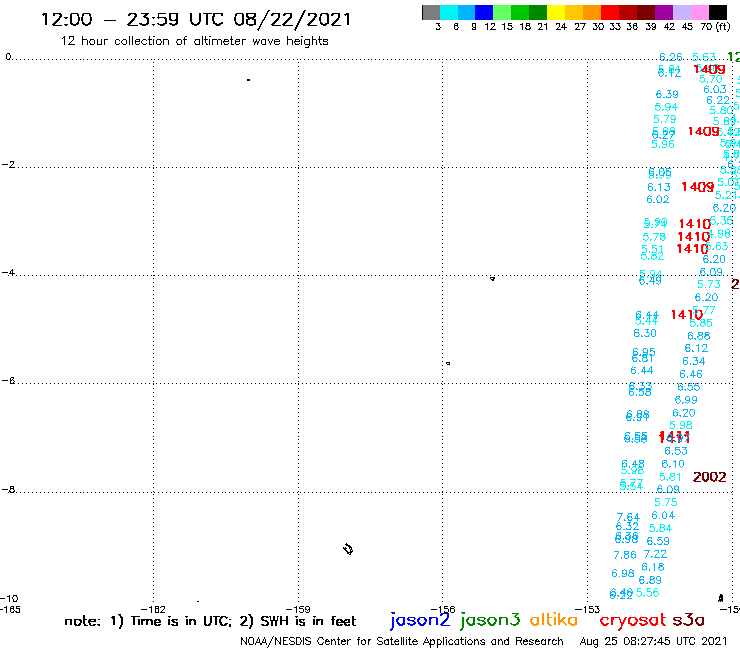Click the purple swatch in wave legend

pos(664,12)
